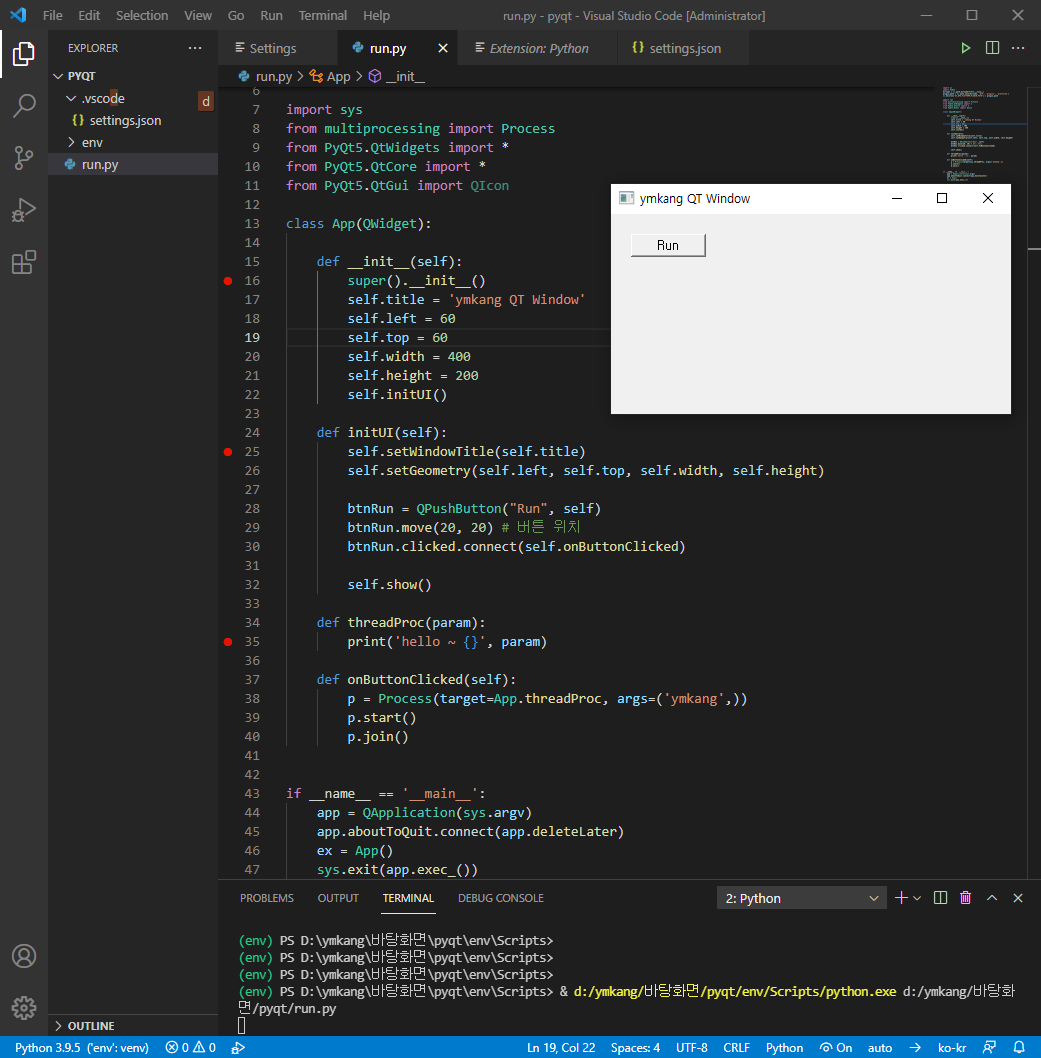The width and height of the screenshot is (1041, 1058).
Task: Select Python 3.9.5 interpreter in status bar
Action: click(x=82, y=1047)
